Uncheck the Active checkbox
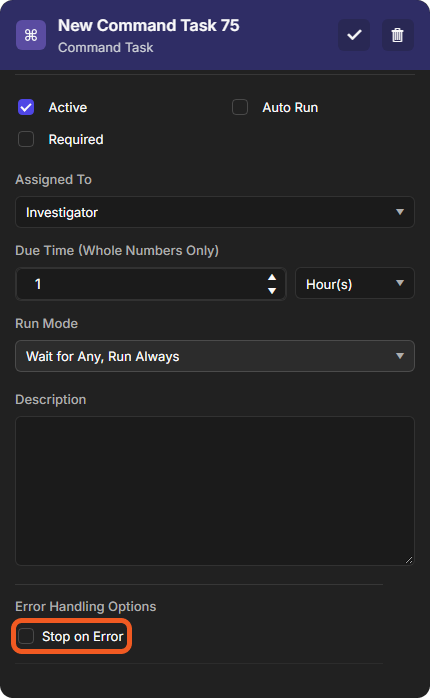Image resolution: width=430 pixels, height=698 pixels. tap(26, 107)
